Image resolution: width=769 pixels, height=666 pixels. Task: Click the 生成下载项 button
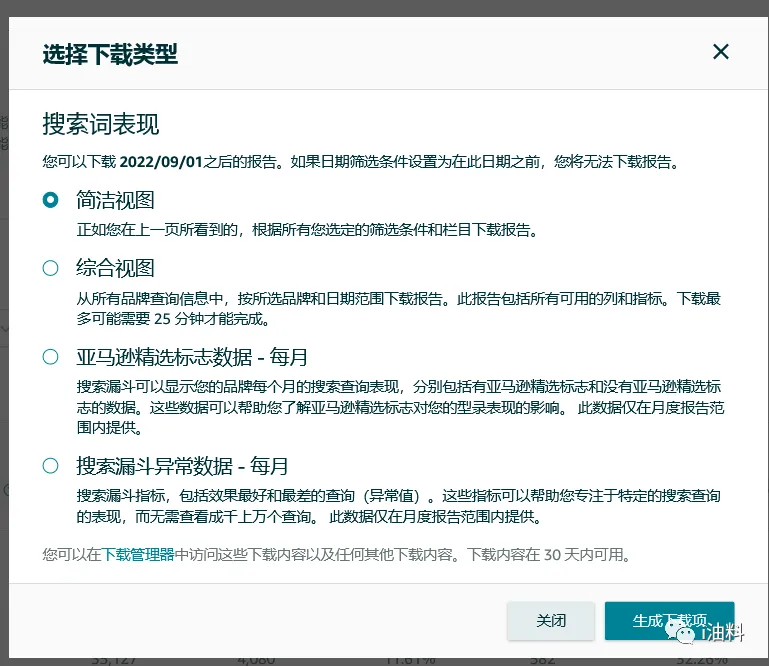(x=669, y=621)
